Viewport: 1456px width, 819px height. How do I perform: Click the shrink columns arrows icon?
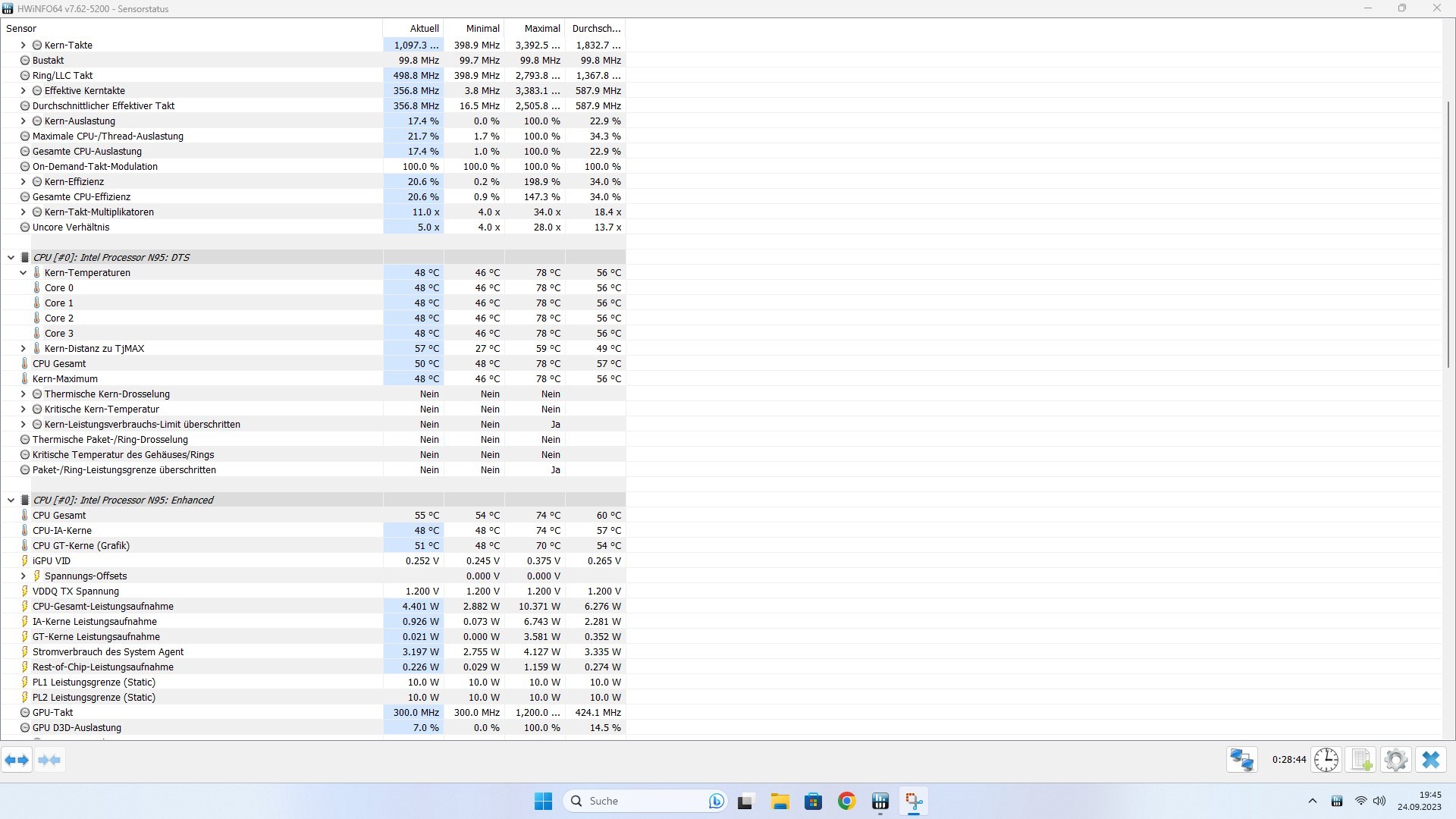[49, 760]
